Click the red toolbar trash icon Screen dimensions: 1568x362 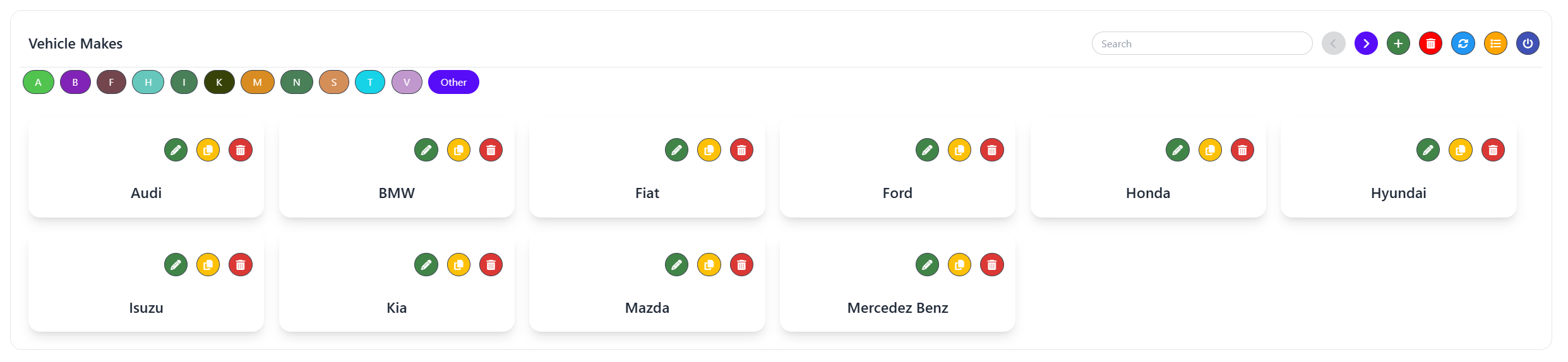1430,44
